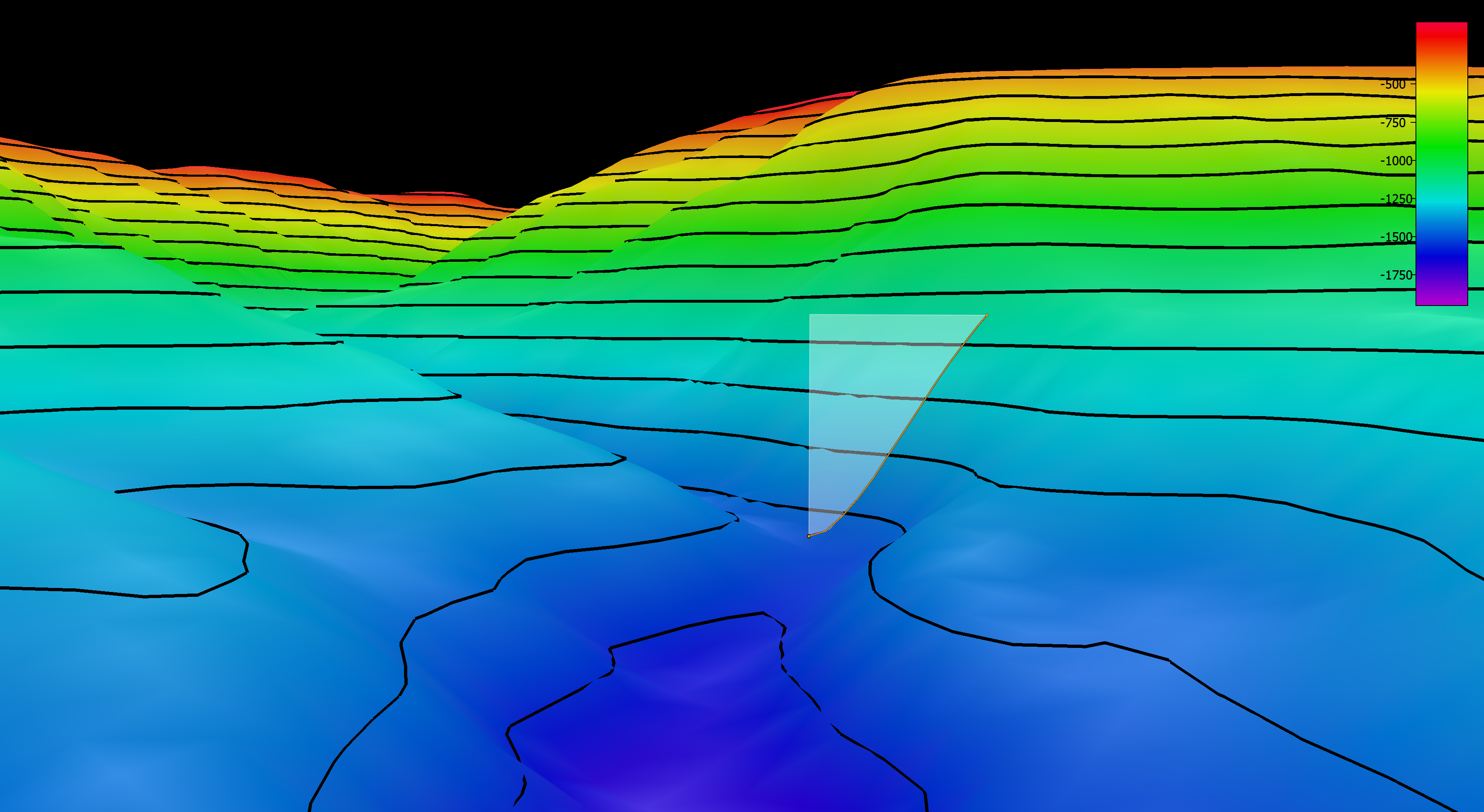Select the -1250 legend value
This screenshot has width=1484, height=812.
click(1396, 199)
